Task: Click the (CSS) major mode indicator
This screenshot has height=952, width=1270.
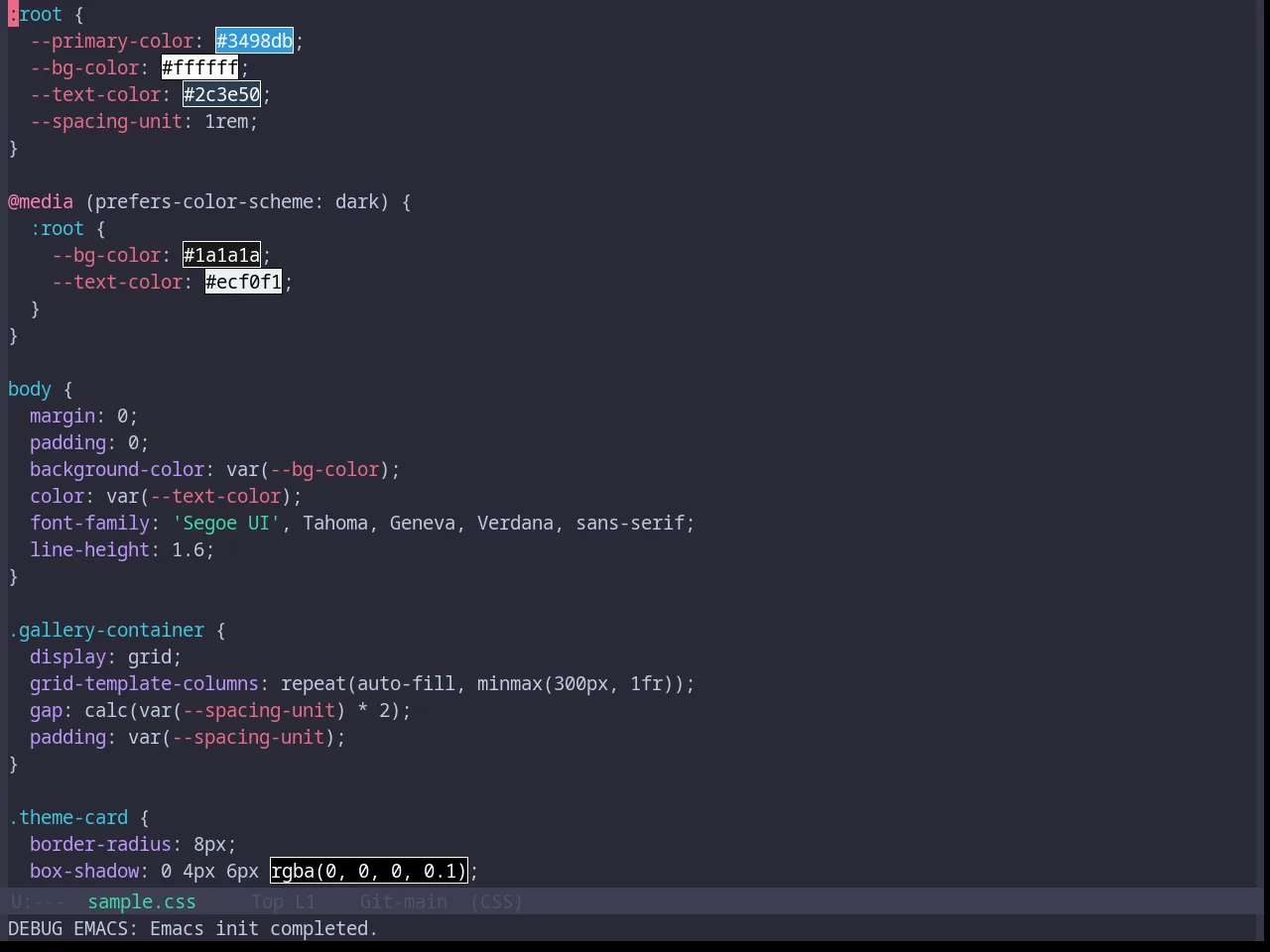Action: pyautogui.click(x=497, y=901)
